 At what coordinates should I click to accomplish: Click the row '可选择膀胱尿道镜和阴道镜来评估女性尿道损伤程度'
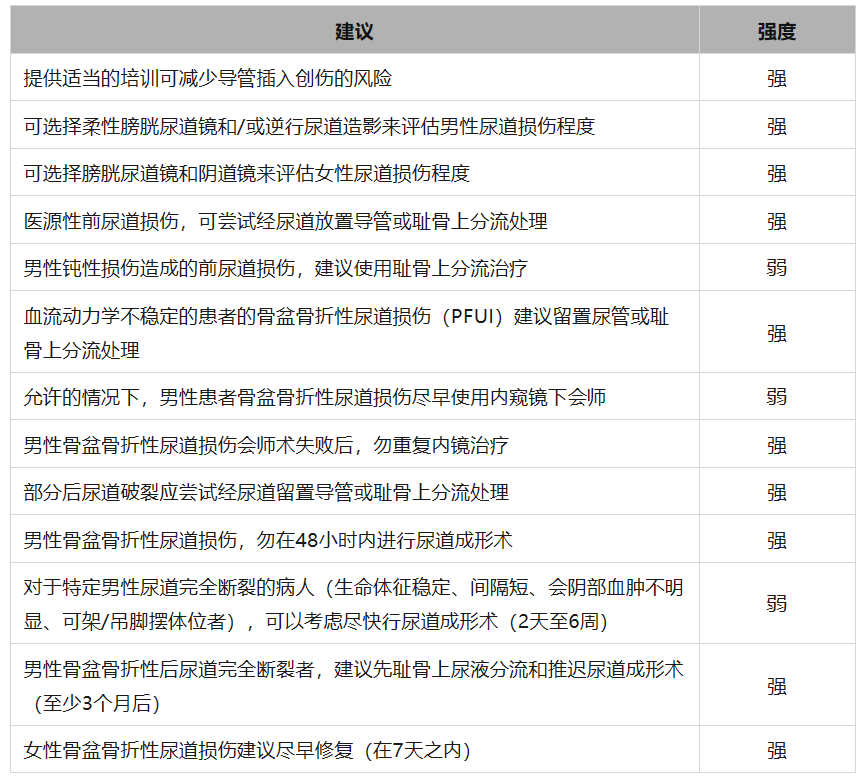pos(432,173)
